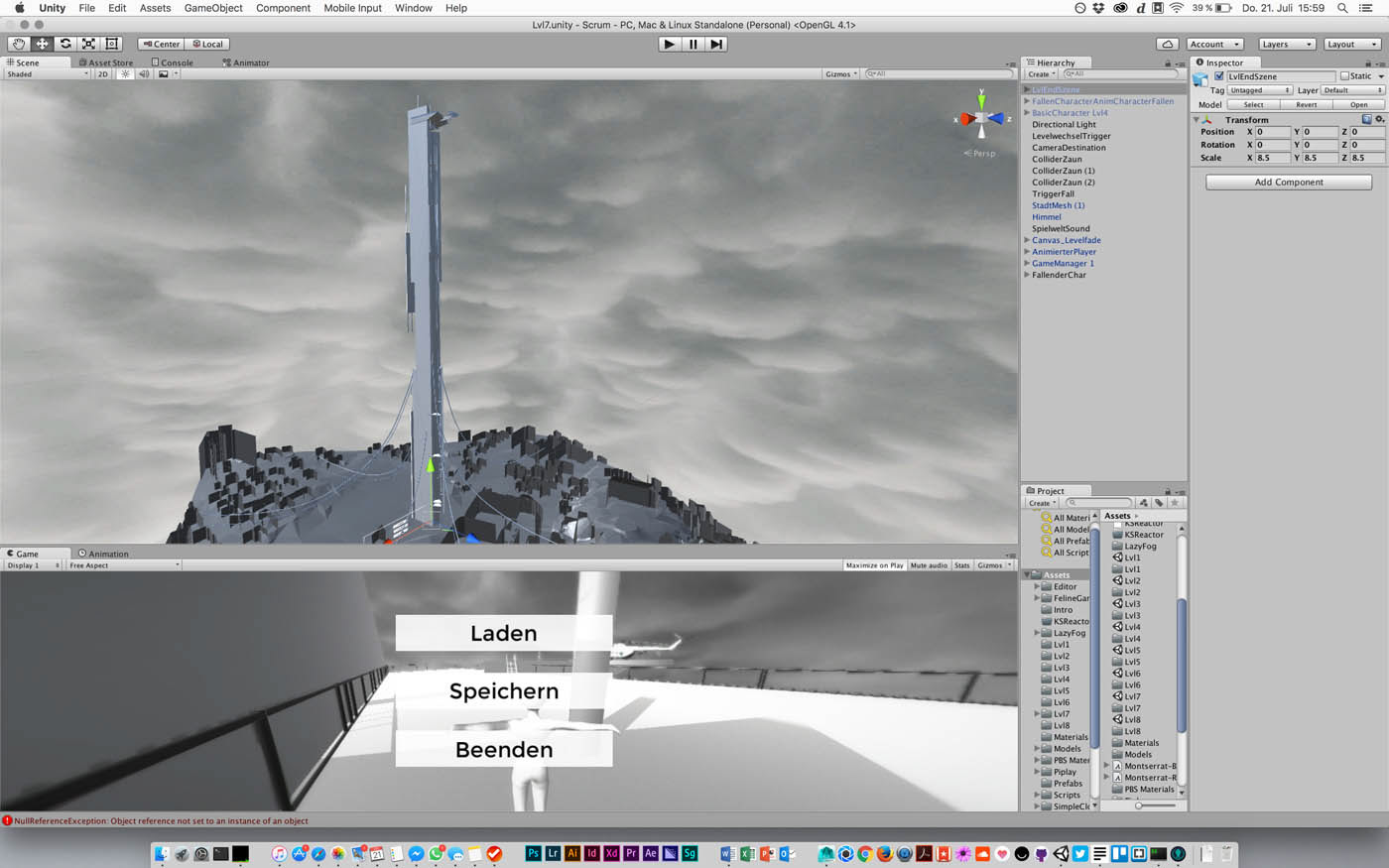This screenshot has height=868, width=1389.
Task: Open the Layers dropdown
Action: pyautogui.click(x=1287, y=44)
